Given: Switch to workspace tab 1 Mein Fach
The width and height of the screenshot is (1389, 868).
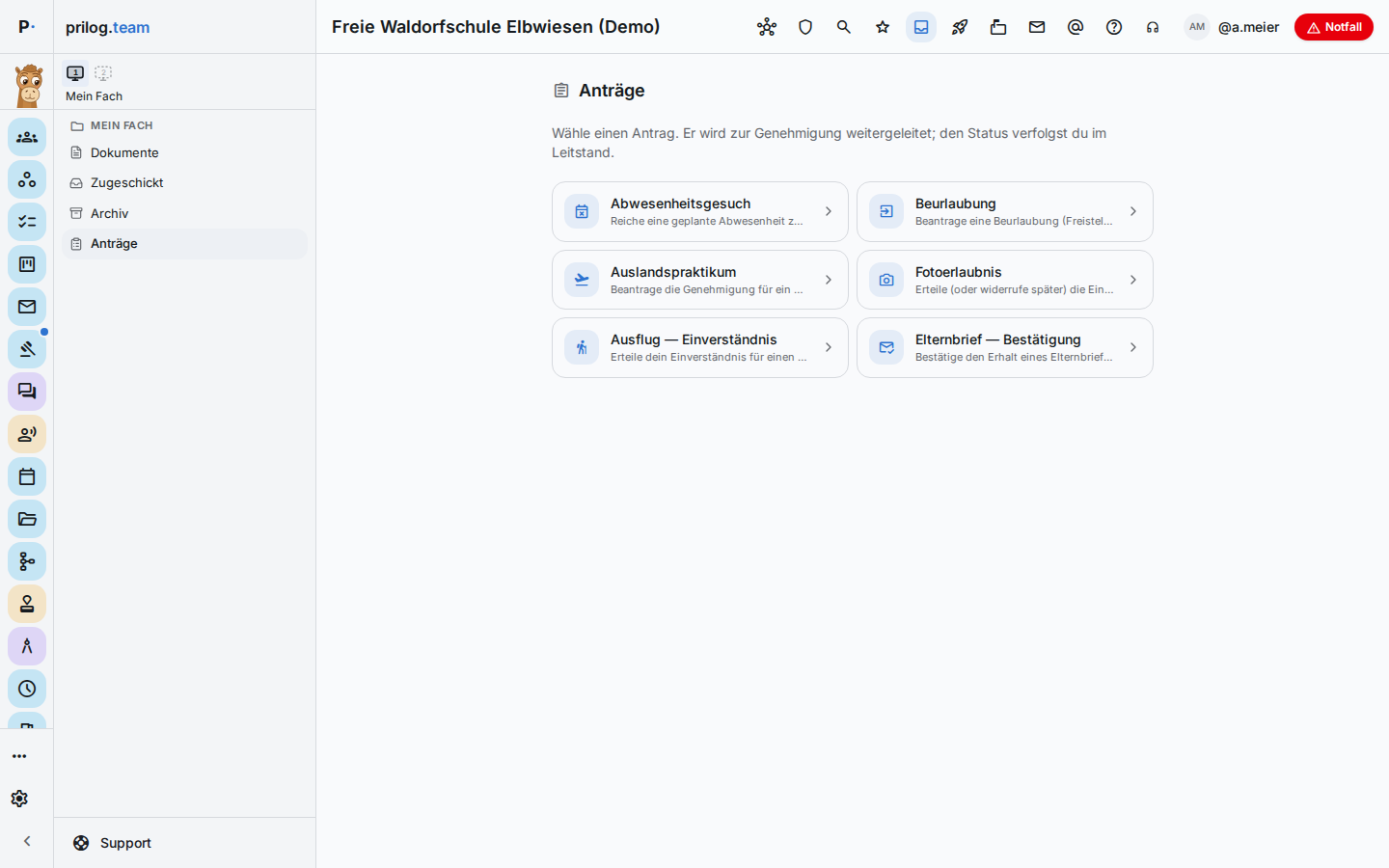Looking at the screenshot, I should [75, 73].
